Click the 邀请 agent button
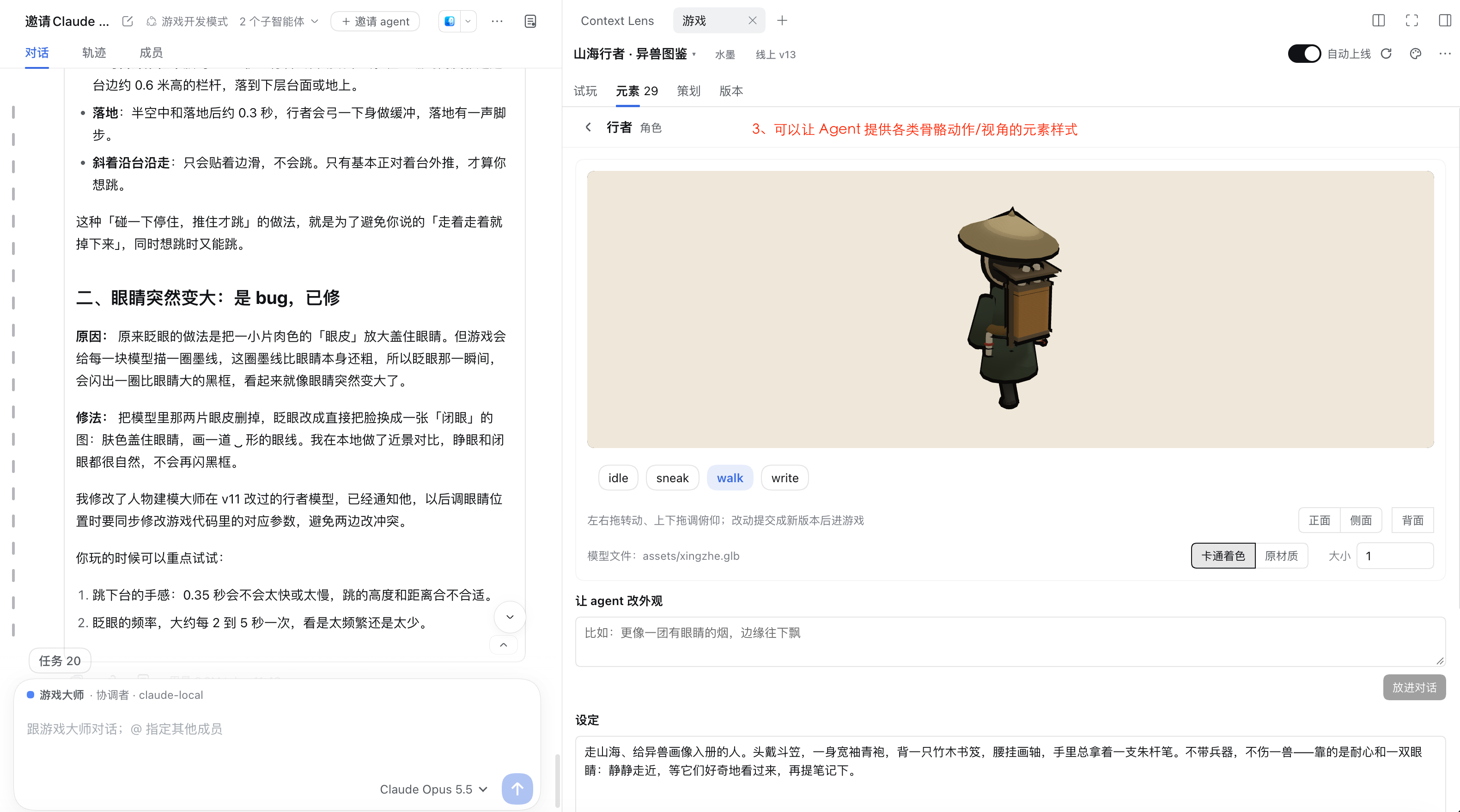The width and height of the screenshot is (1460, 812). click(375, 21)
